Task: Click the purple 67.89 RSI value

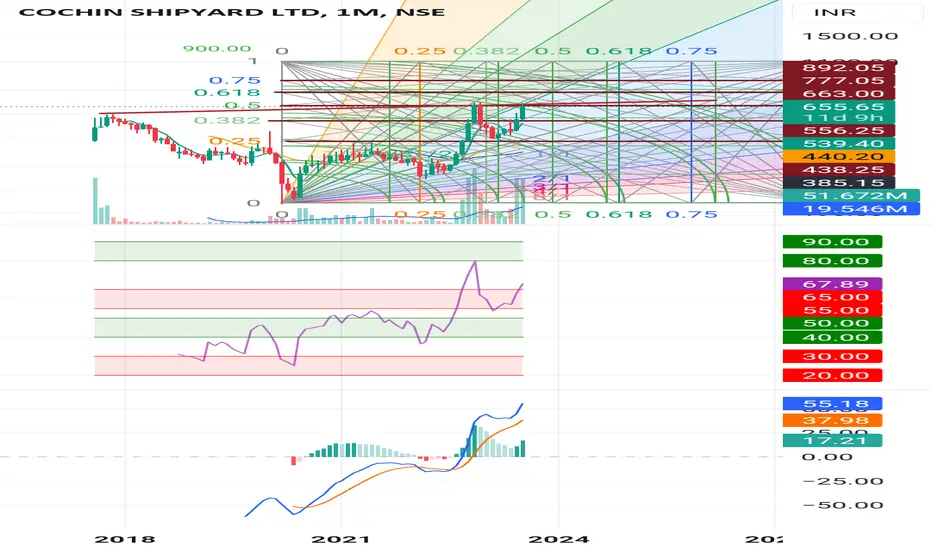Action: (x=832, y=284)
